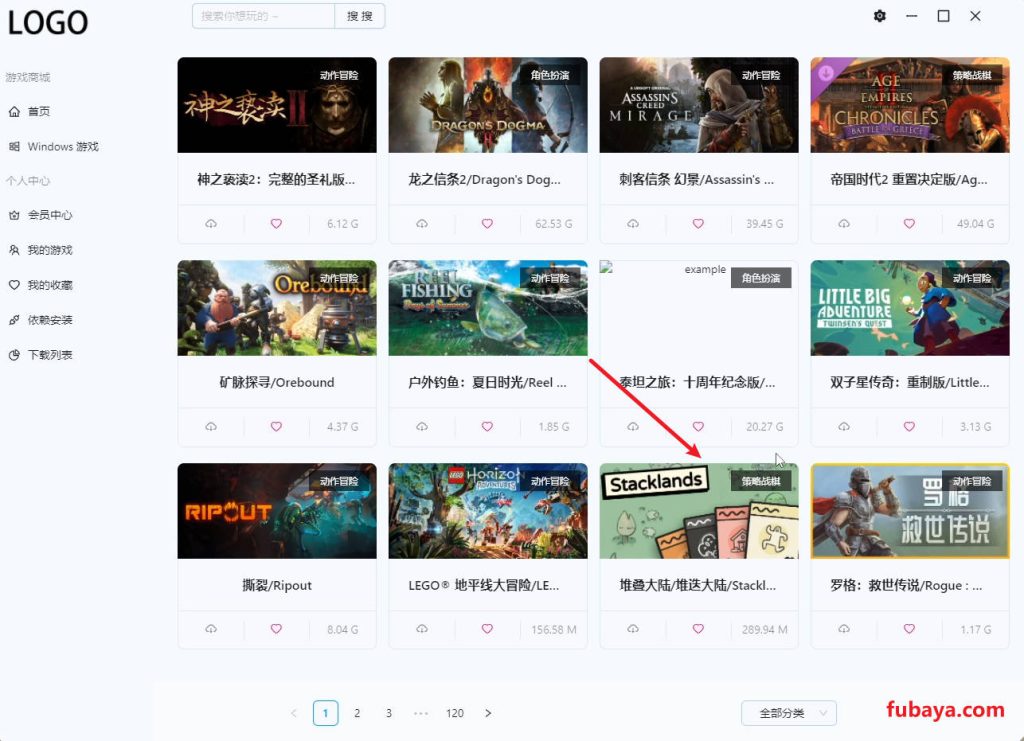Image resolution: width=1024 pixels, height=741 pixels.
Task: Click the download icon for 帝国时代2
Action: [844, 224]
